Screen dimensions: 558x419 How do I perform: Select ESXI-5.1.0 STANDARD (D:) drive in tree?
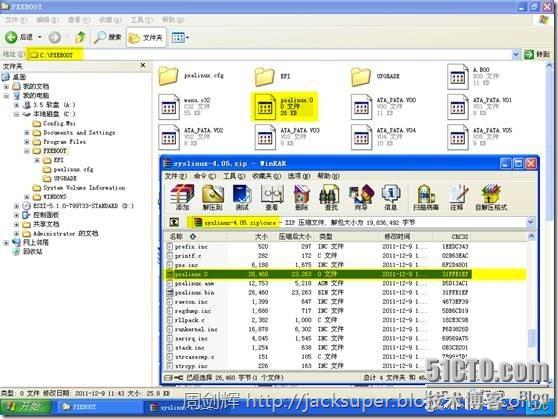83,206
